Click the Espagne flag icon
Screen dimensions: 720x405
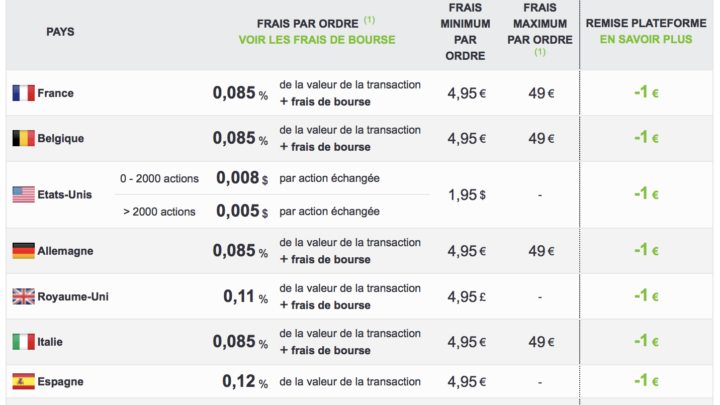[23, 381]
